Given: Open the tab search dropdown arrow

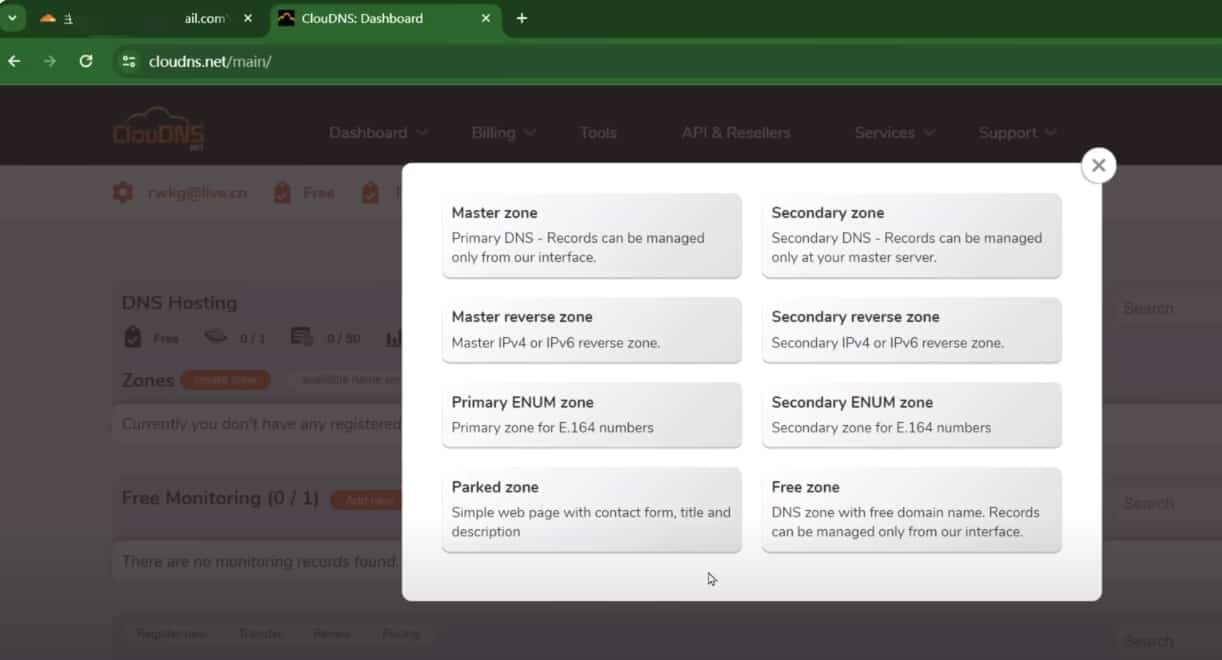Looking at the screenshot, I should coord(12,18).
